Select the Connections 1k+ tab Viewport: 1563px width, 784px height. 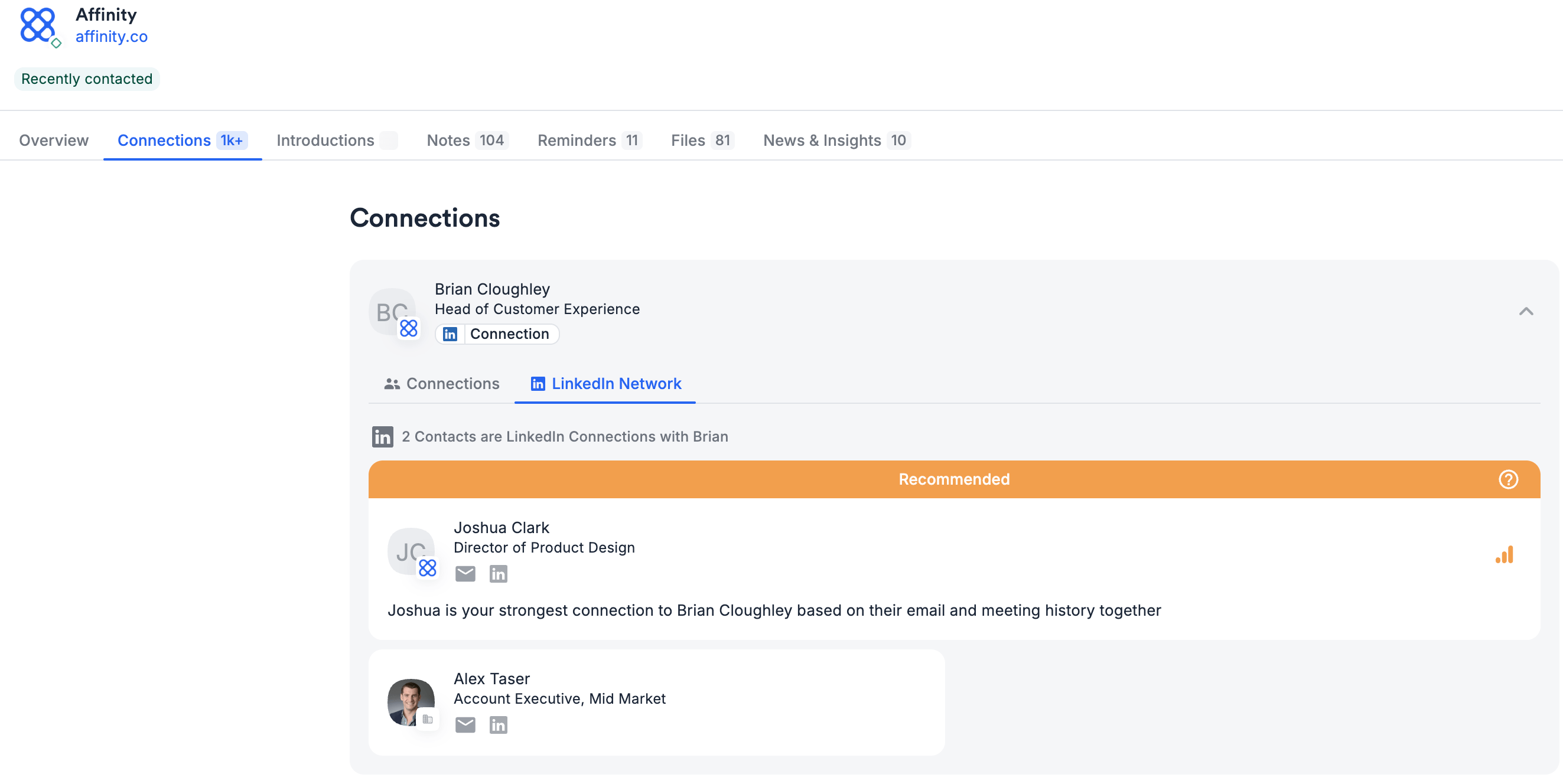[x=182, y=140]
